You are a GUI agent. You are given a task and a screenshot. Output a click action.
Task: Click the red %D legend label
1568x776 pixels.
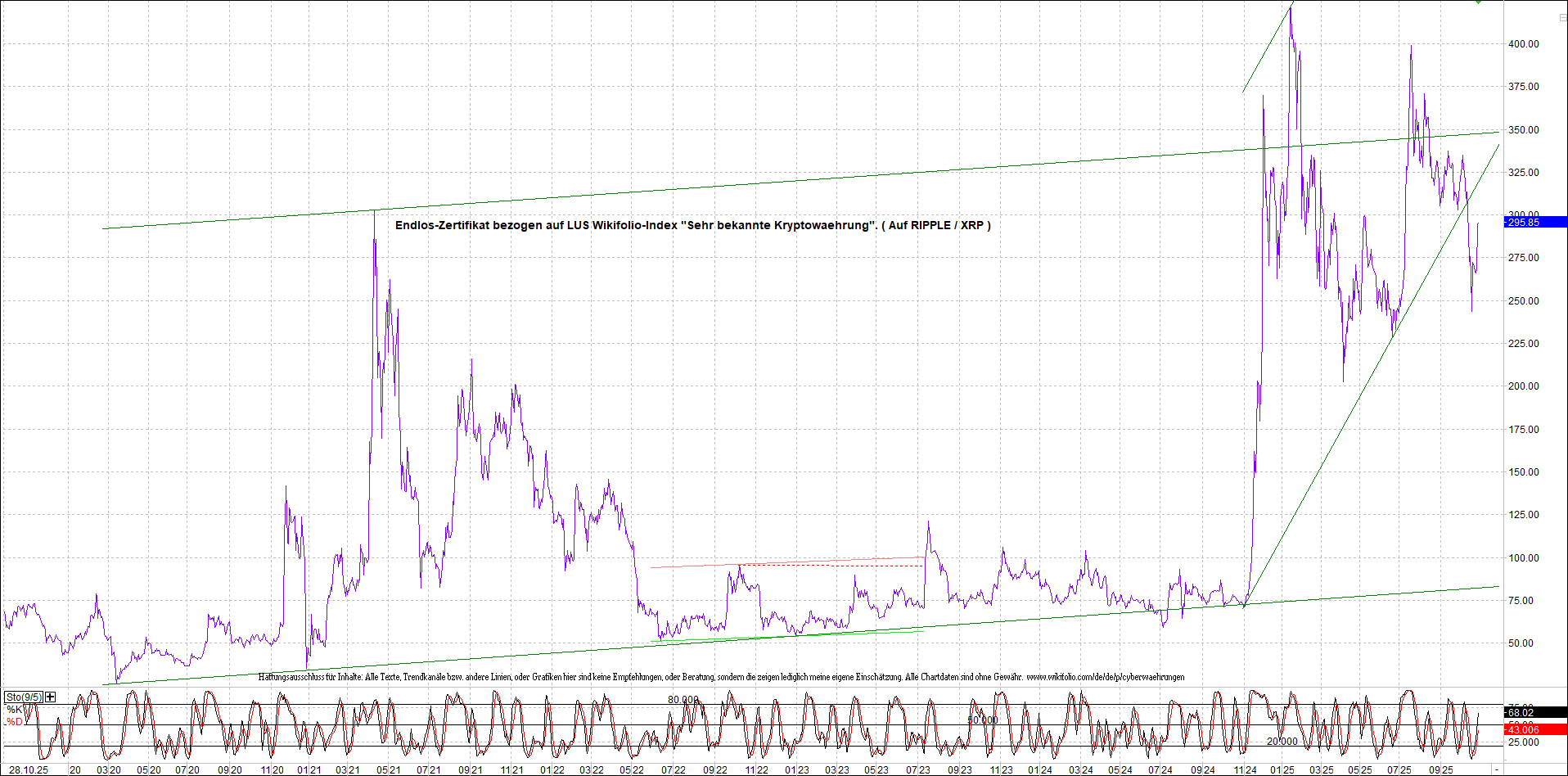point(15,722)
